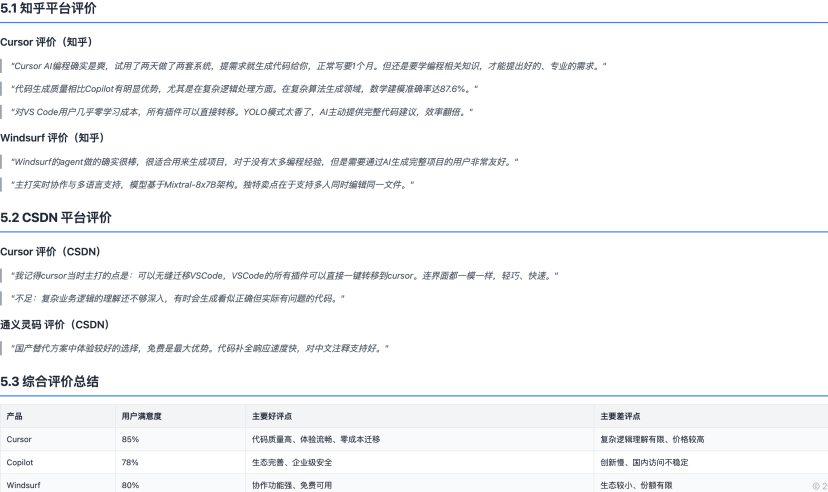Select the Windsurf cell in summary table
This screenshot has width=828, height=492.
(x=23, y=484)
